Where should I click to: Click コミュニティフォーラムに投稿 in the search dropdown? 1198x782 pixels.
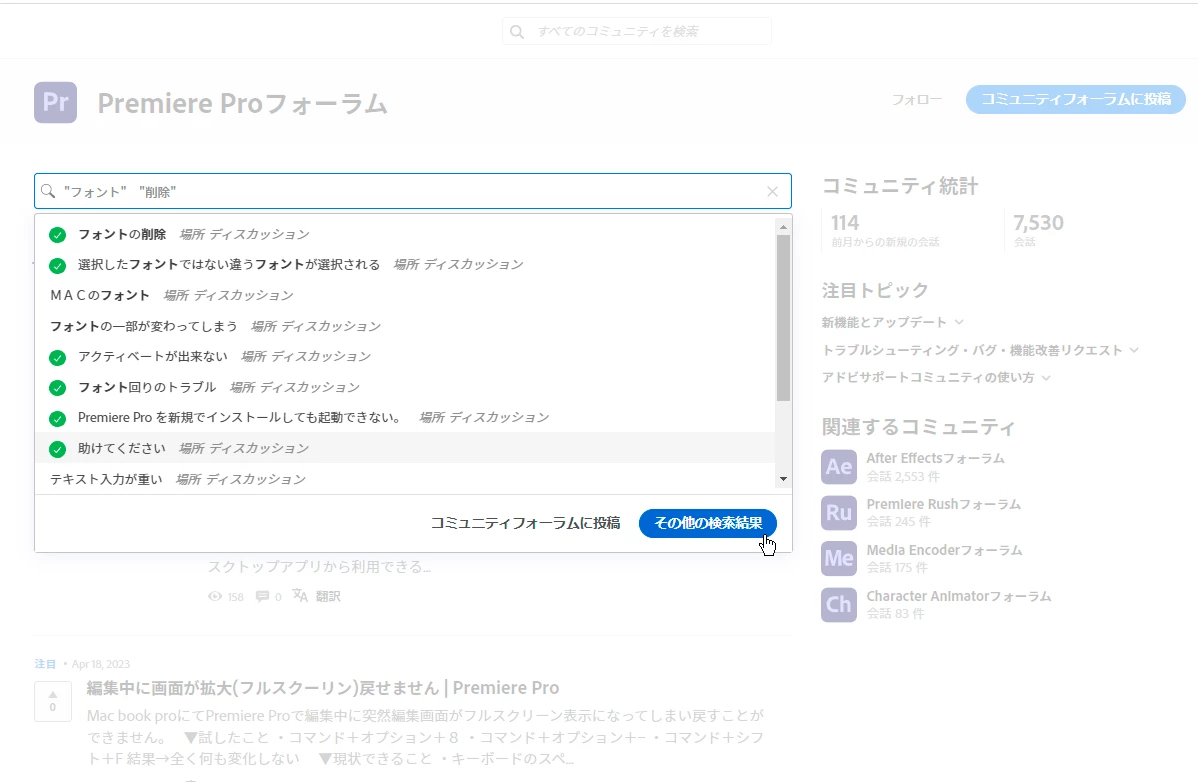point(525,523)
